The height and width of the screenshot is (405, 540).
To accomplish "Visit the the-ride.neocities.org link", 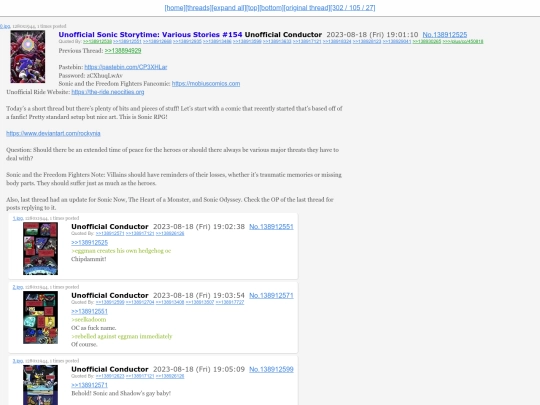I will 108,92.
